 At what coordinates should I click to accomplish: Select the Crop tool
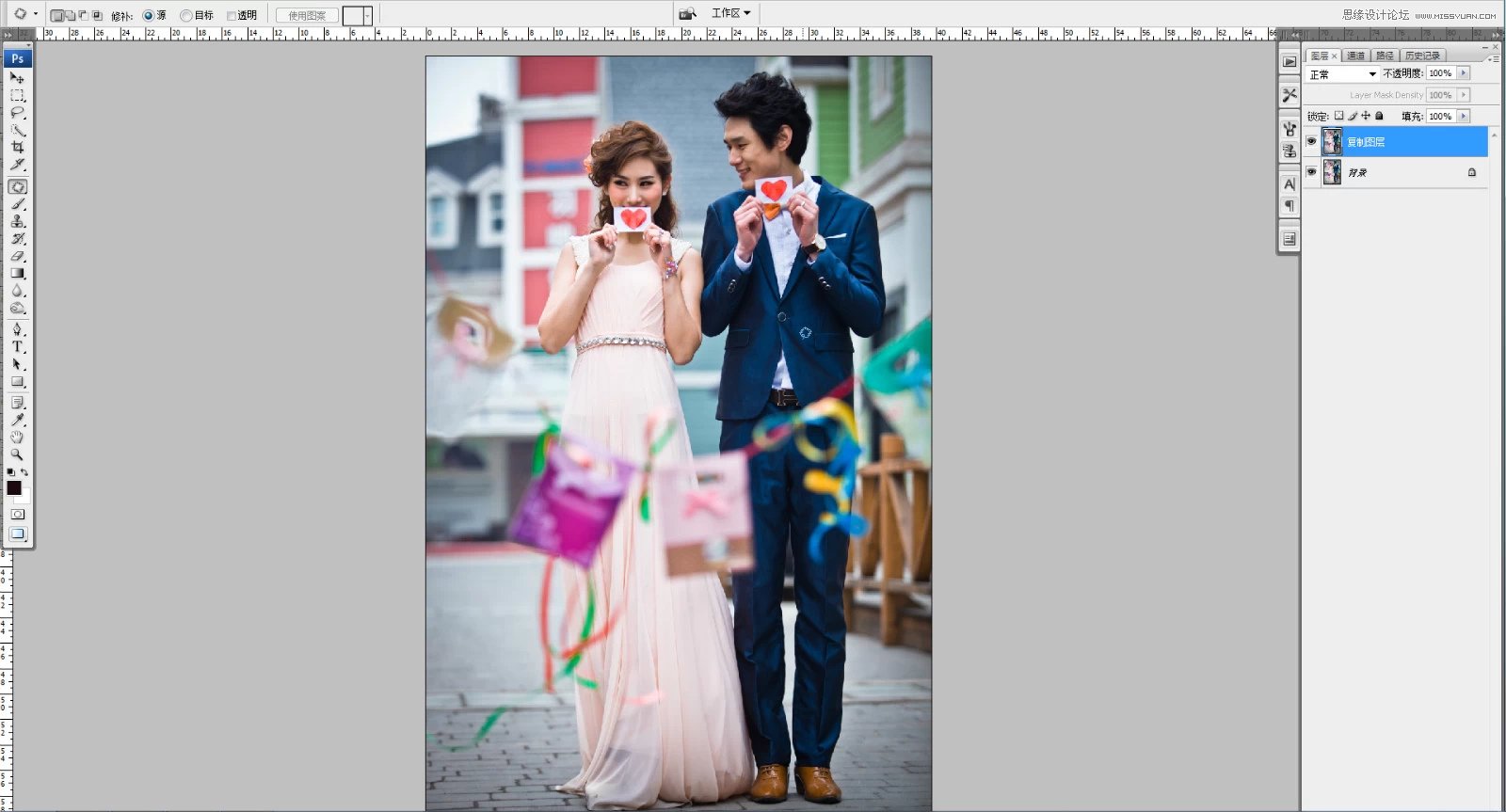[17, 148]
